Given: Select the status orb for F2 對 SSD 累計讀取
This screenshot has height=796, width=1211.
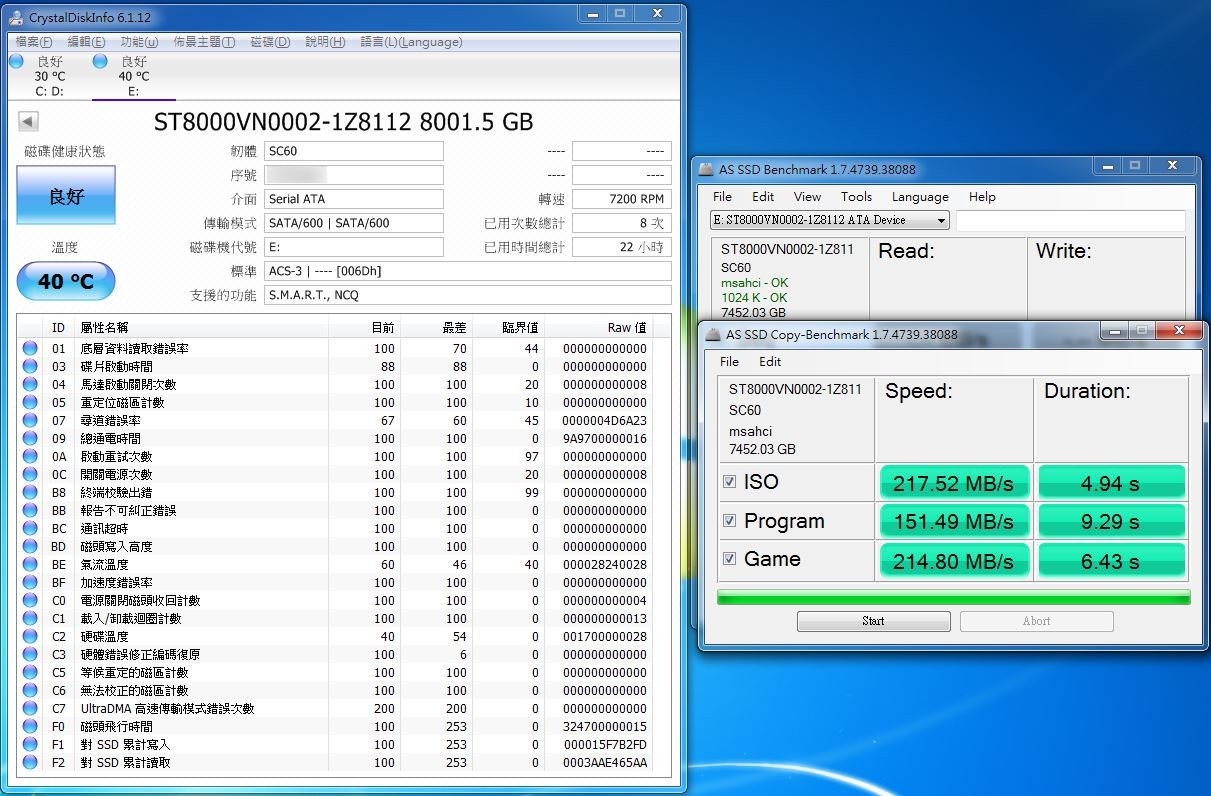Looking at the screenshot, I should [30, 762].
